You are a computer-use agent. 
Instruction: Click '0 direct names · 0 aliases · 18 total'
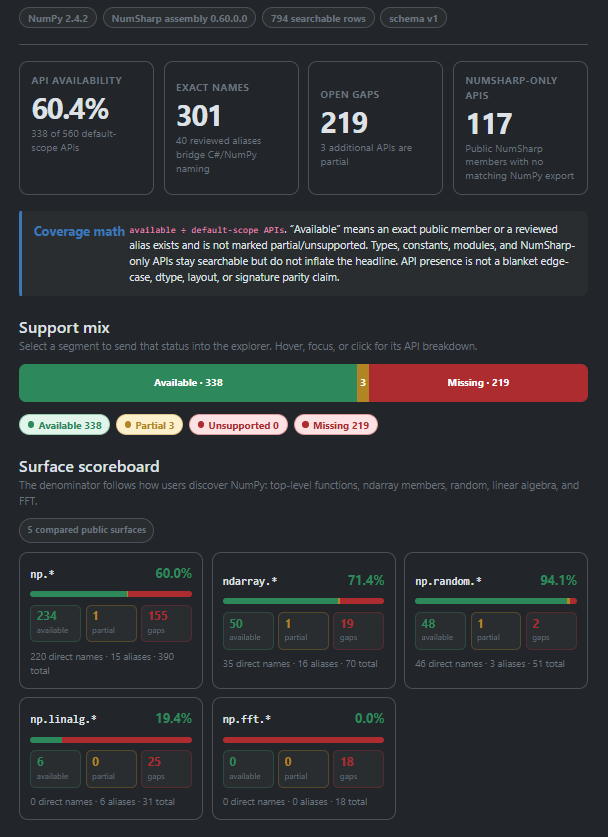295,802
